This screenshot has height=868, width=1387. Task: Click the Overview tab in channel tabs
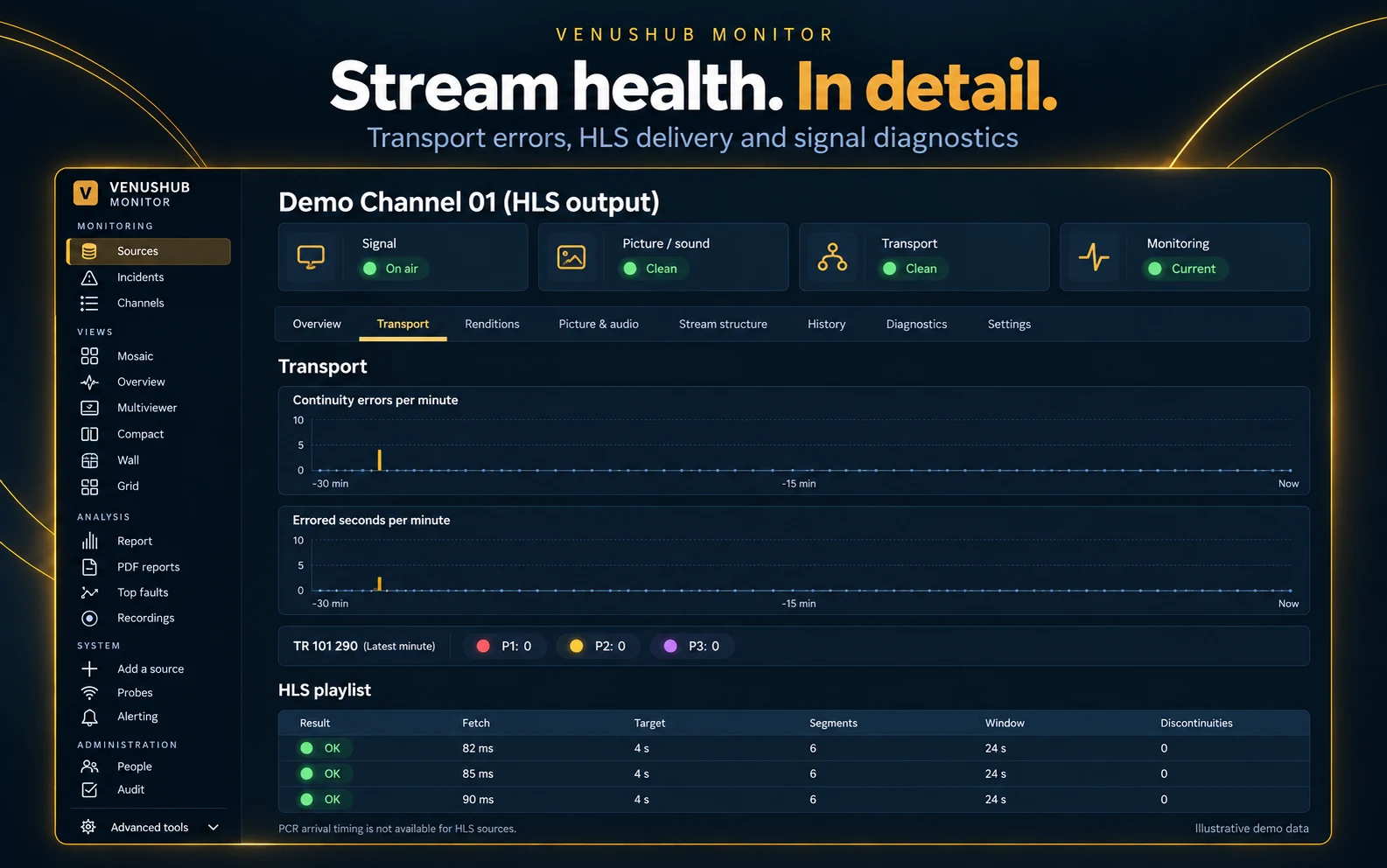click(317, 324)
